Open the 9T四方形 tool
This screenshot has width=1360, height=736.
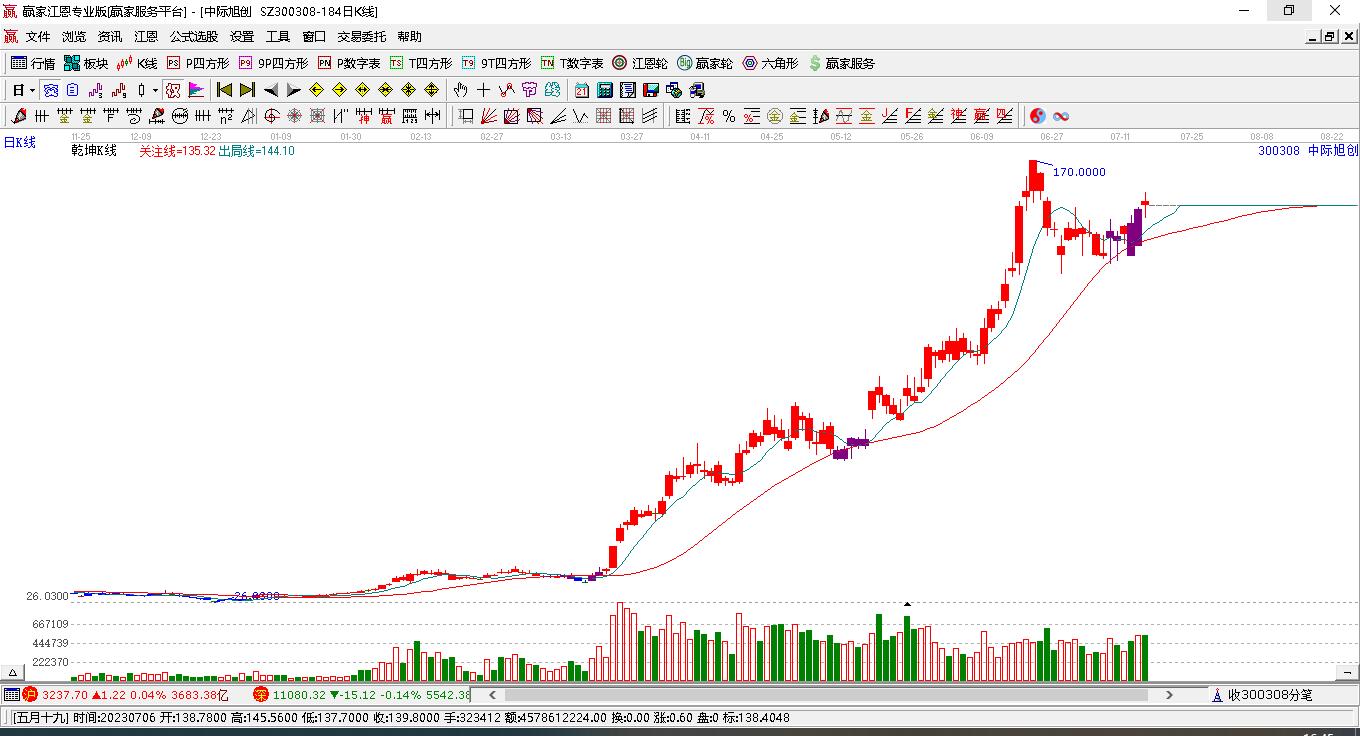click(x=496, y=63)
